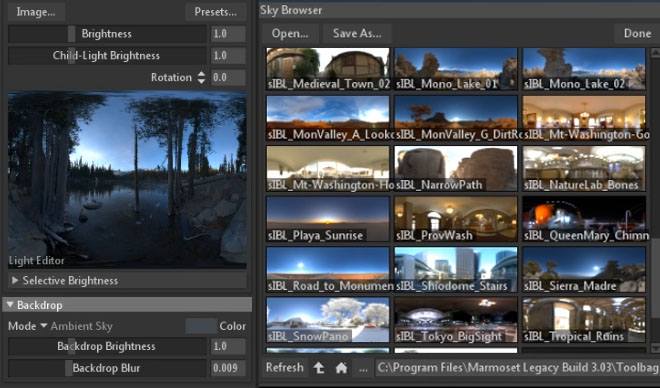
Task: Expand the Selective Brightness section
Action: point(127,280)
